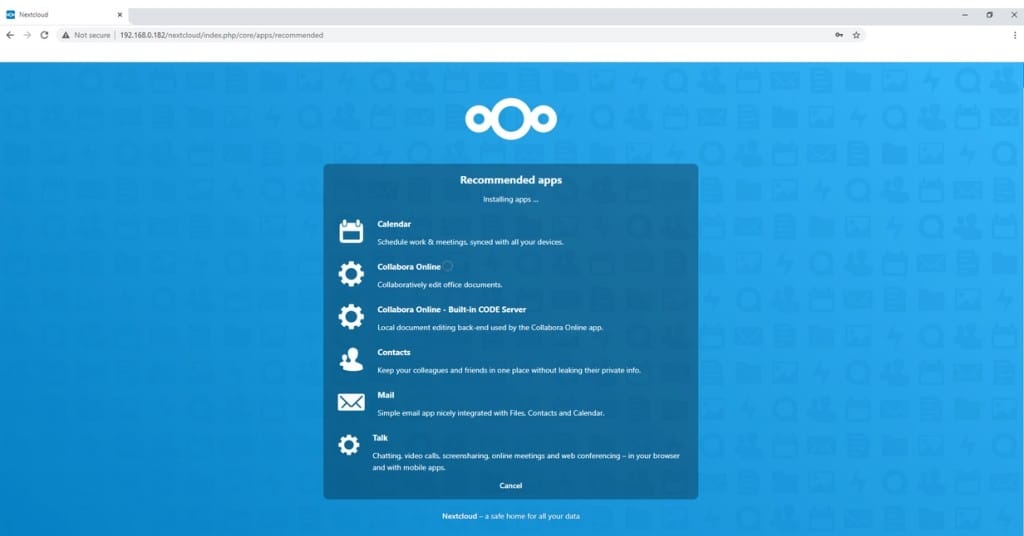Screen dimensions: 1024x536
Task: Click the 'Calendar' app title
Action: 394,224
